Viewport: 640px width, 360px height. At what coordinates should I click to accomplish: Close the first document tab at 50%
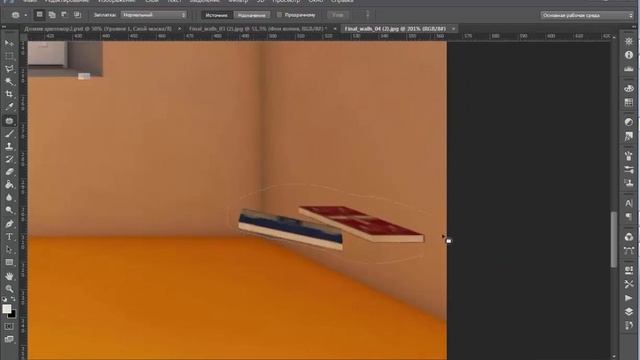click(x=180, y=29)
